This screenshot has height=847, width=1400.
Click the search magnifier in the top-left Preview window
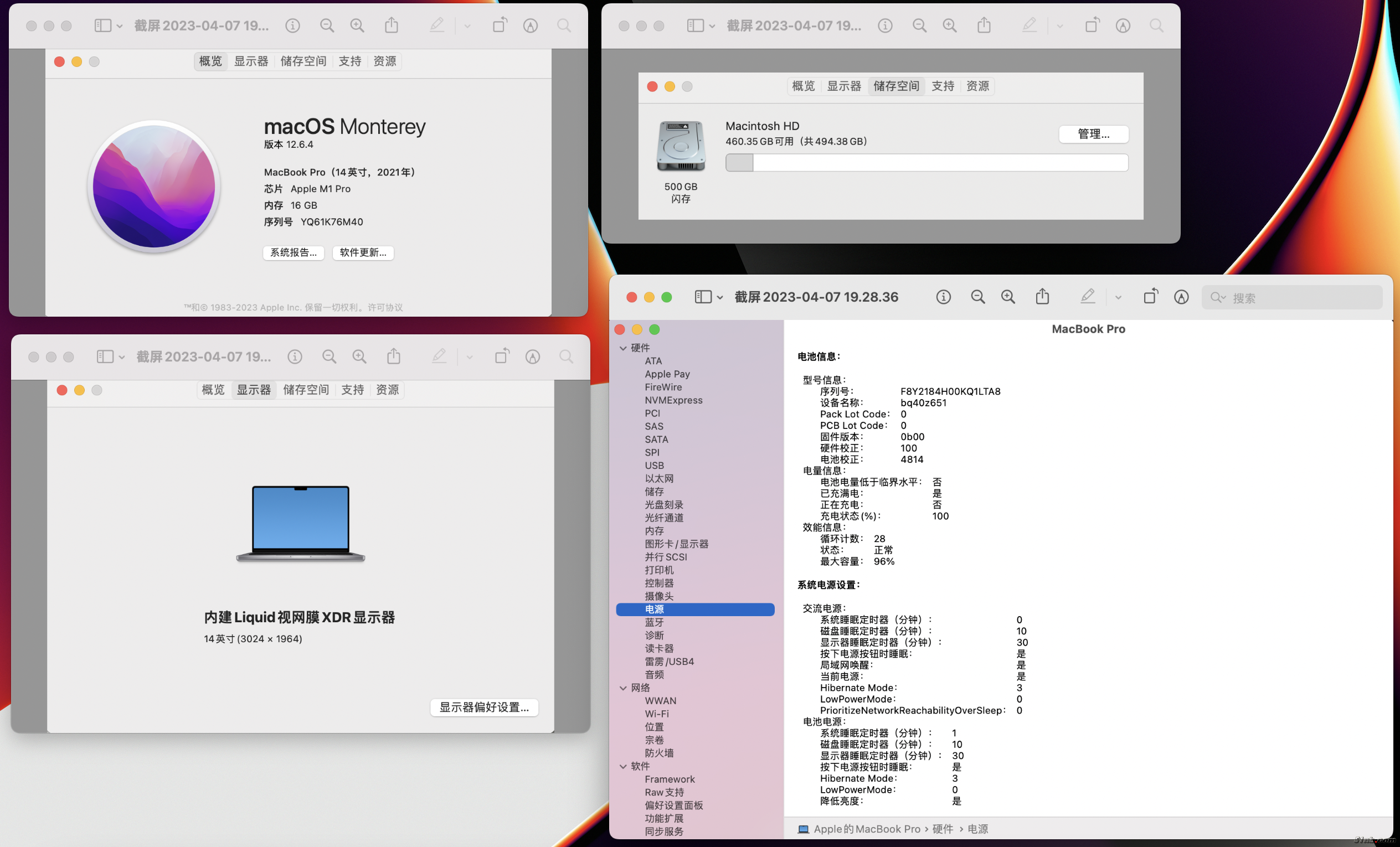point(564,25)
